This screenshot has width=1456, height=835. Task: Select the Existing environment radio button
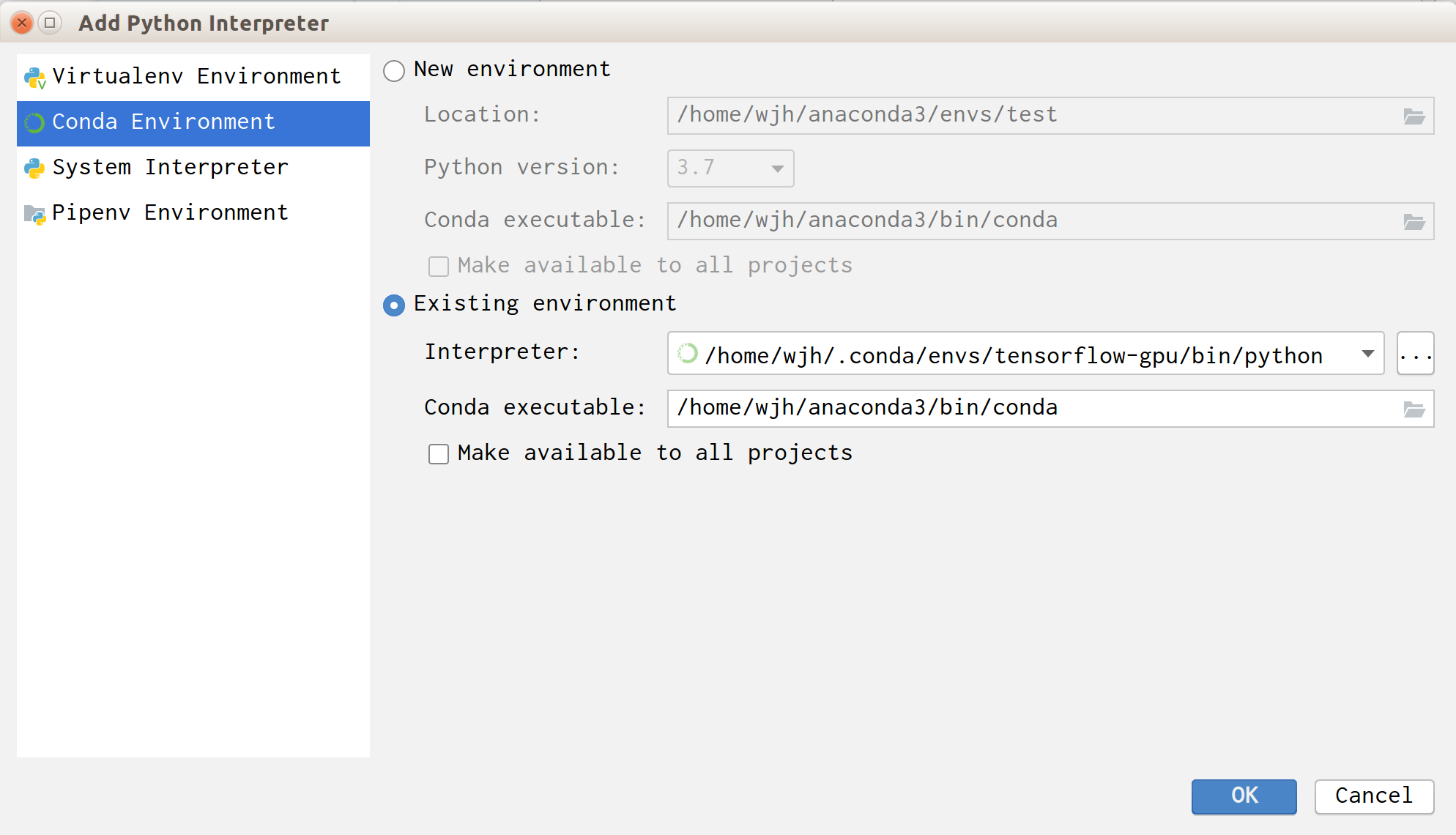click(x=394, y=305)
